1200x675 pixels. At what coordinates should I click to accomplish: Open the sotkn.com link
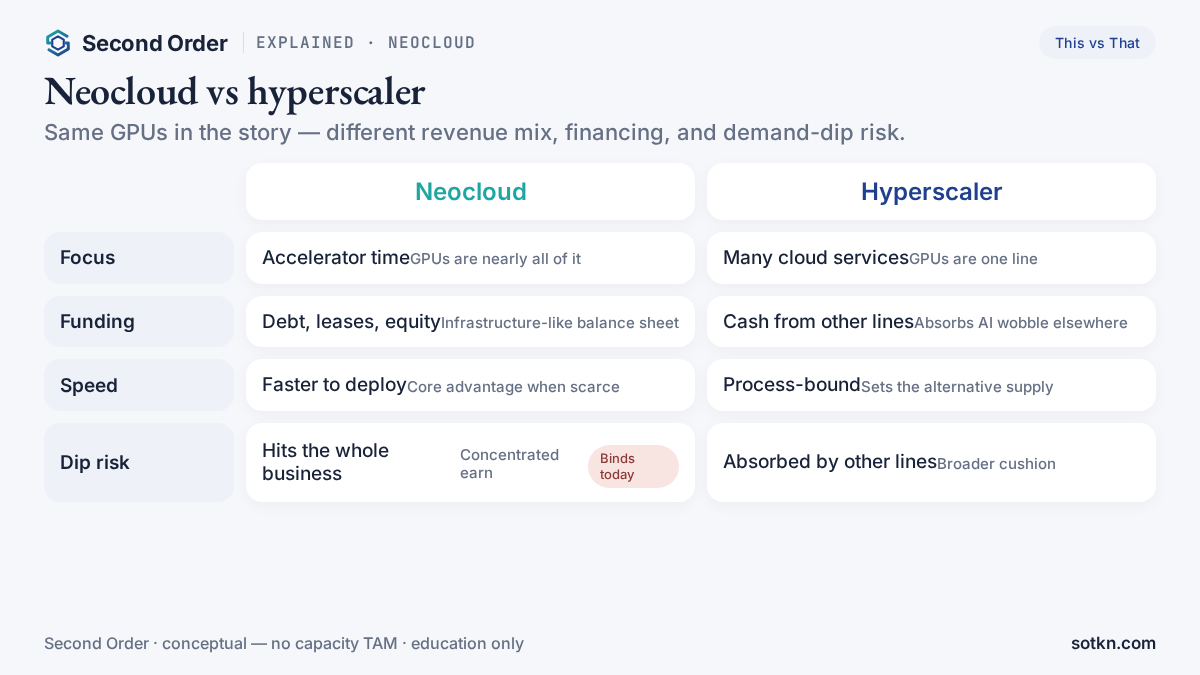pos(1113,644)
